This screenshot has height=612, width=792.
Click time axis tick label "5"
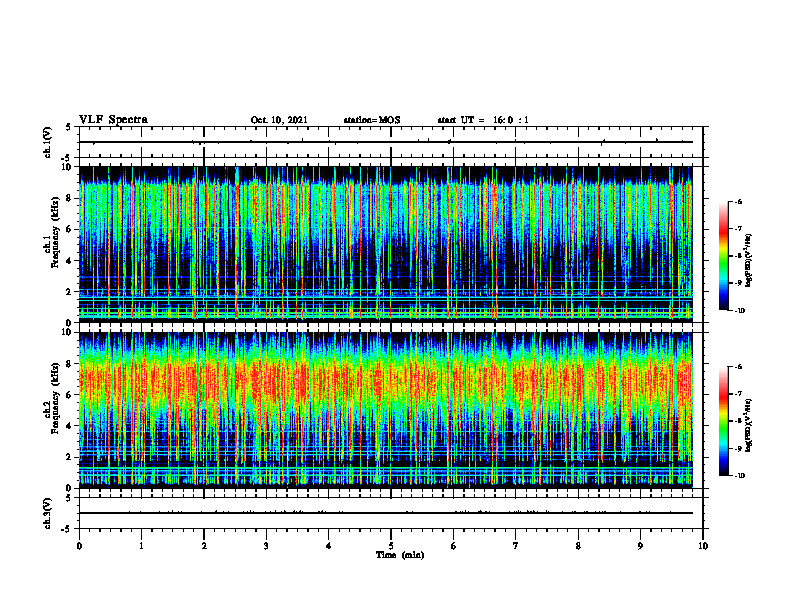point(391,546)
